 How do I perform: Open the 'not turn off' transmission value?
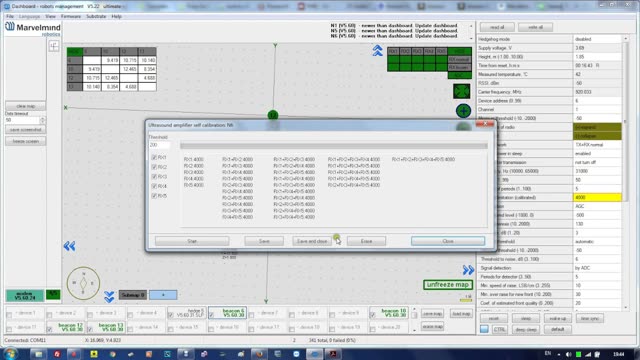click(597, 162)
